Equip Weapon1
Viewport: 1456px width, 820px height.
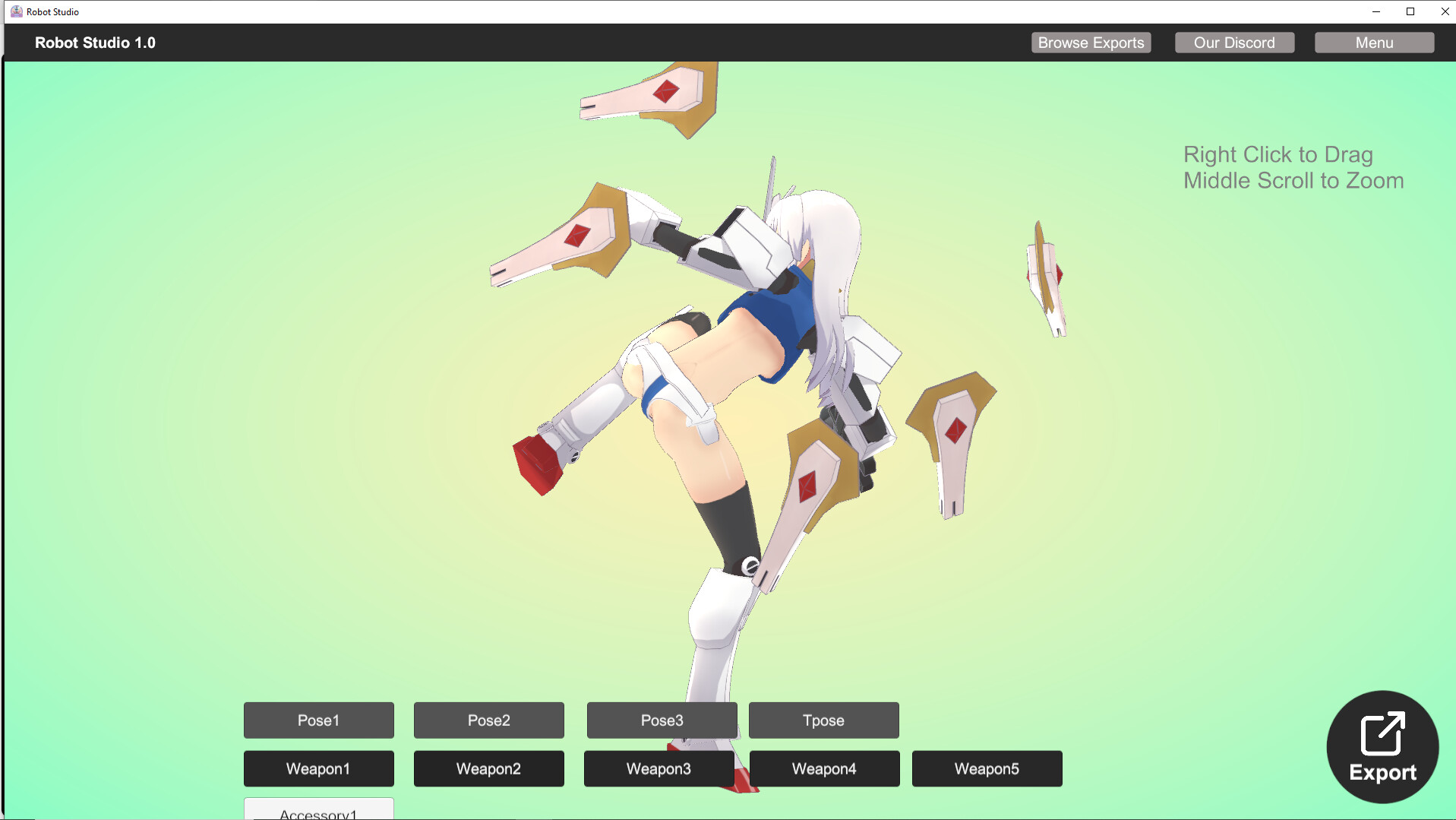click(x=318, y=768)
